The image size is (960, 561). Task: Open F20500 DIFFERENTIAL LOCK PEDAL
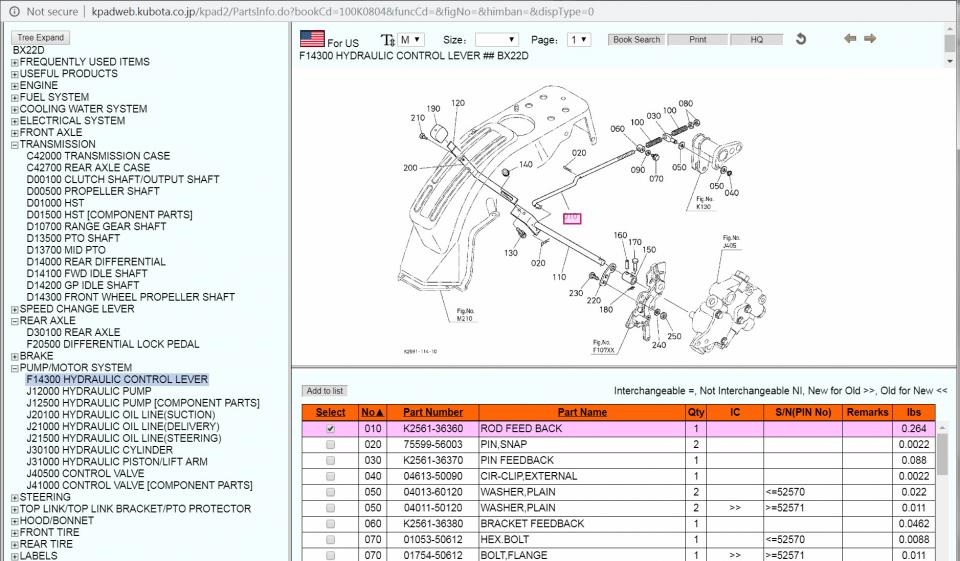coord(113,344)
